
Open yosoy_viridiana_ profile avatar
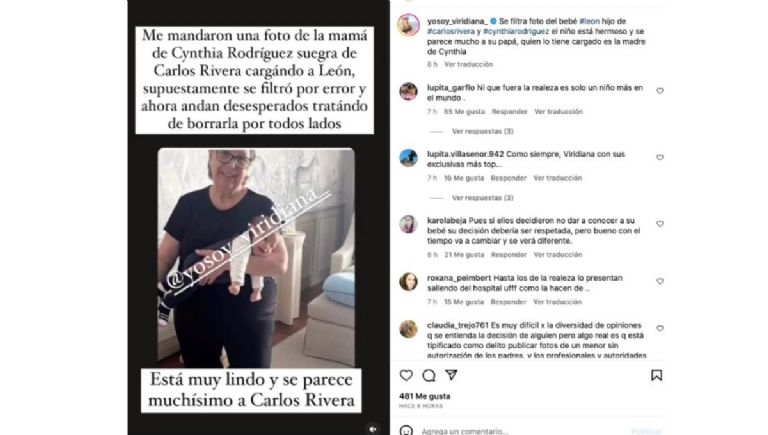point(408,24)
